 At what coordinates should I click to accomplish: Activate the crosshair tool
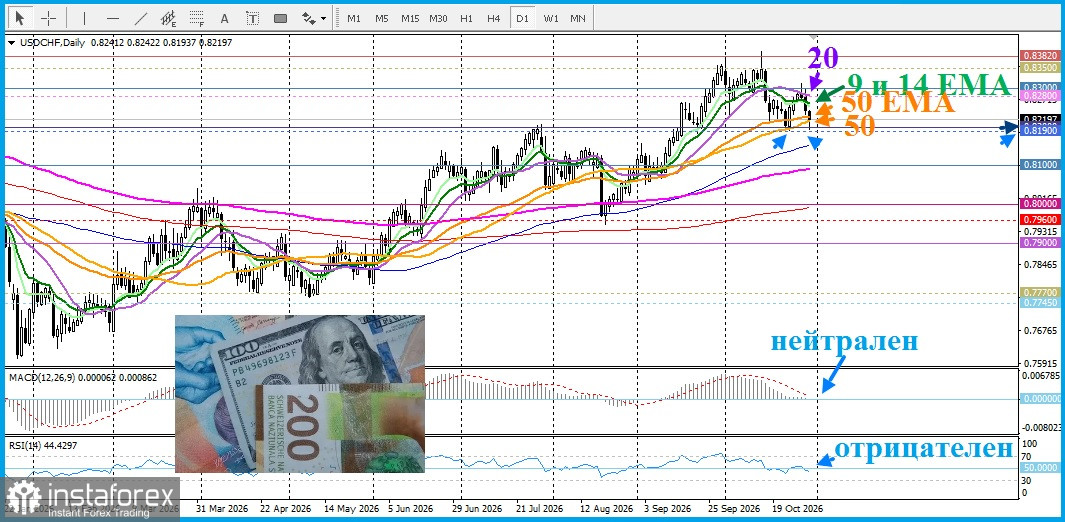click(48, 18)
